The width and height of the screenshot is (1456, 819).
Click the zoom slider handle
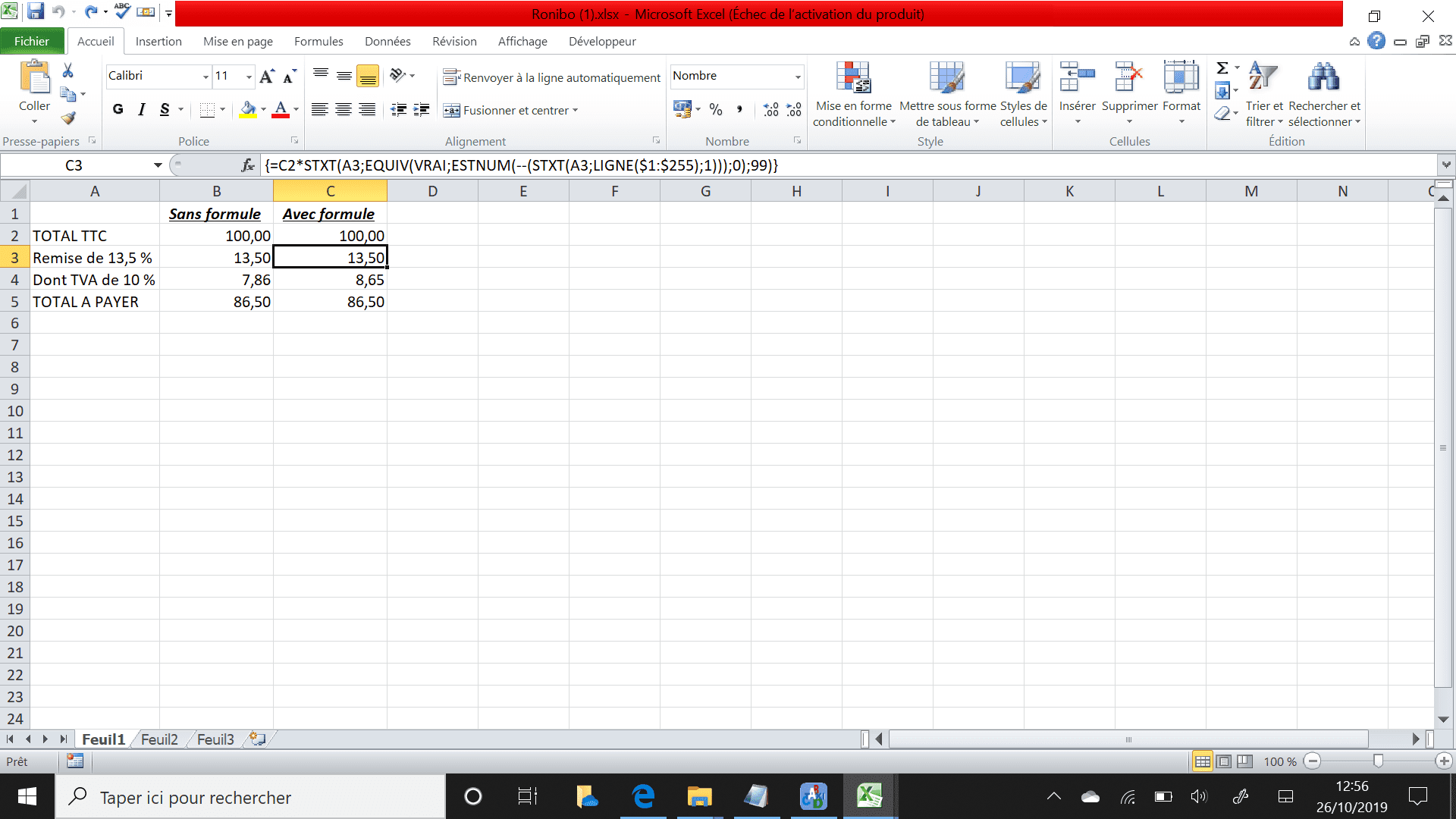pos(1378,761)
